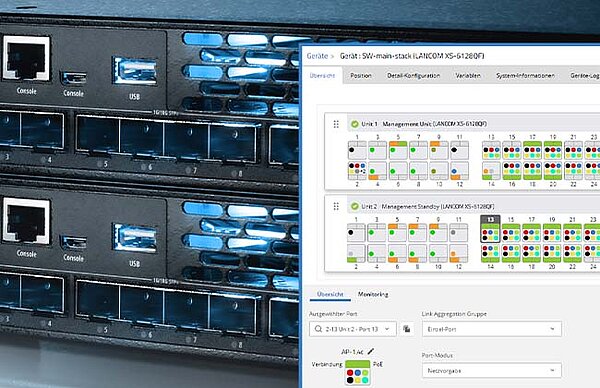
Task: Select port 6 of Unit 1
Action: [398, 171]
